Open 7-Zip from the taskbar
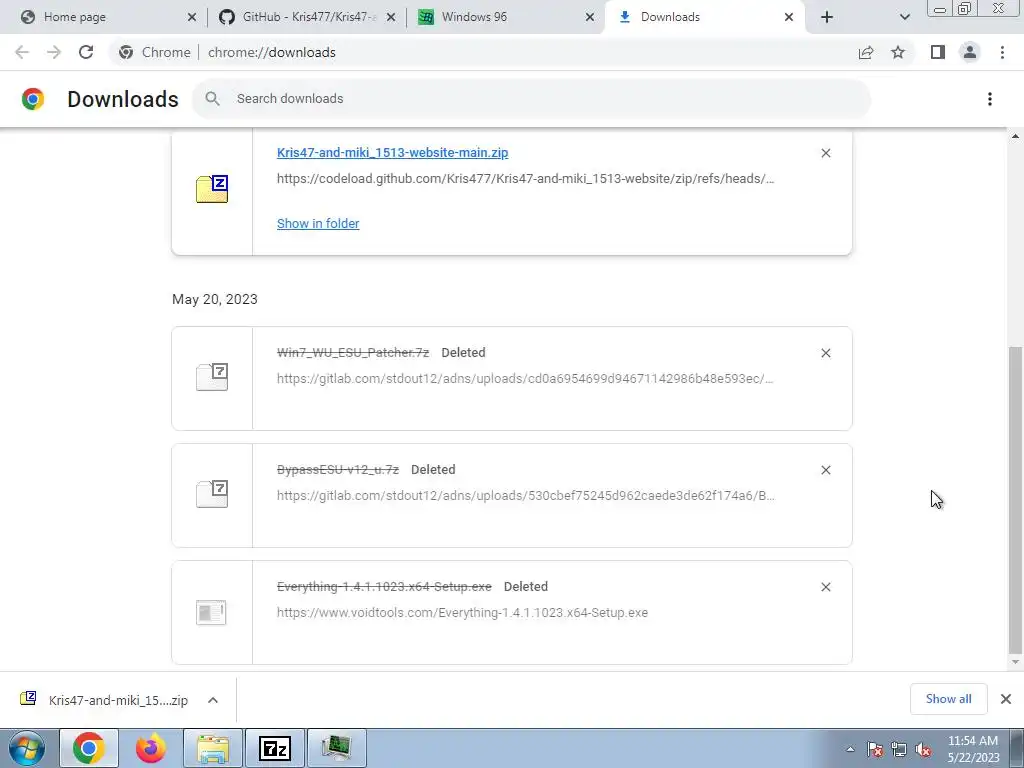Screen dimensions: 1024x768 coord(275,748)
